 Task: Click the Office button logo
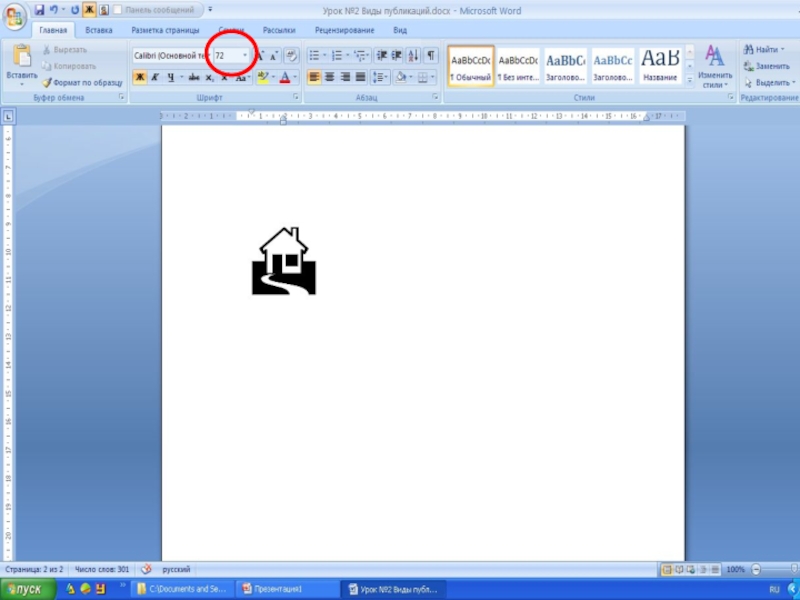tap(15, 17)
